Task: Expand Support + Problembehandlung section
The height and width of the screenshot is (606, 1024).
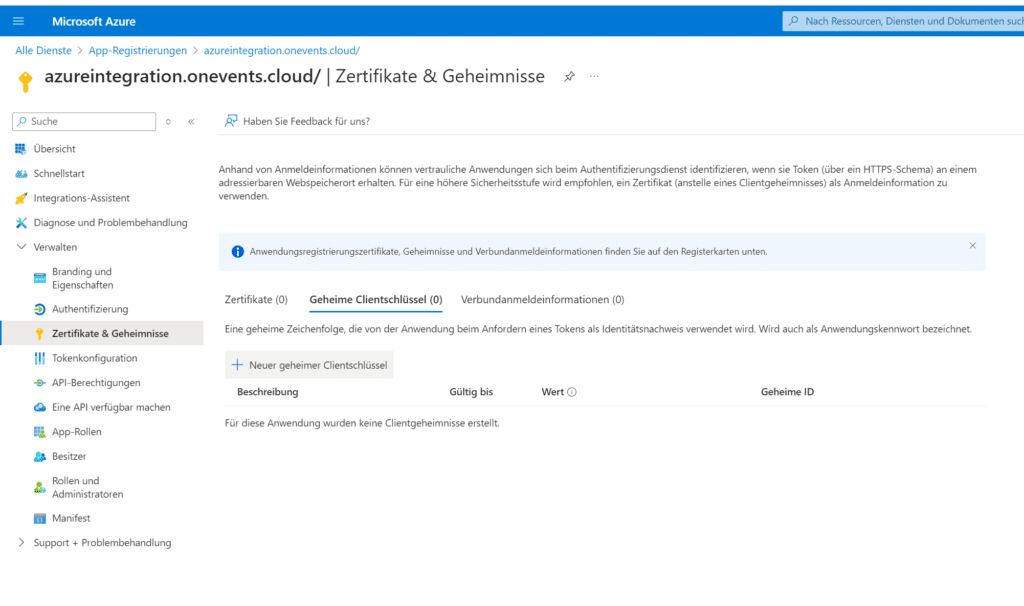Action: 22,543
